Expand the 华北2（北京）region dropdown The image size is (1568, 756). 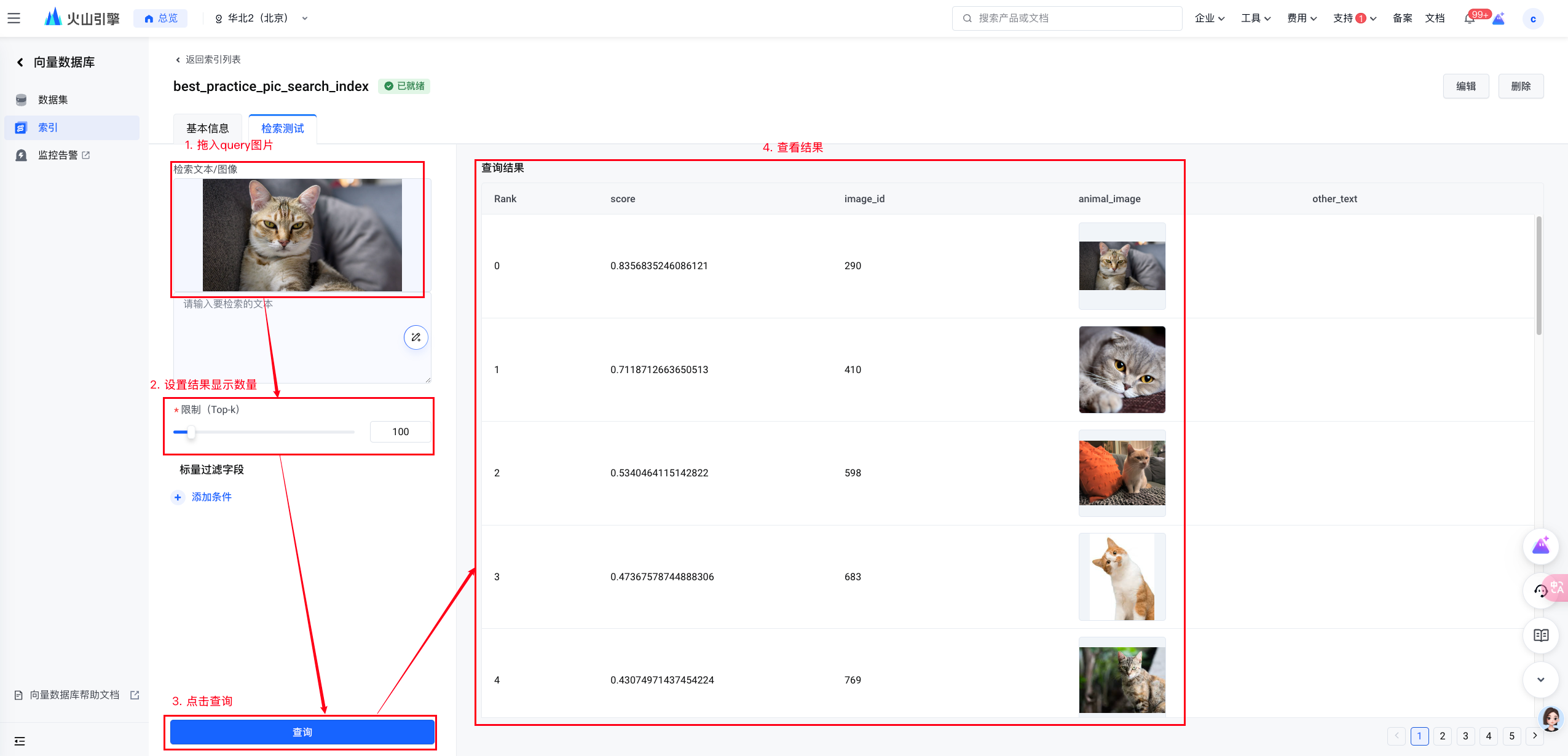point(261,18)
